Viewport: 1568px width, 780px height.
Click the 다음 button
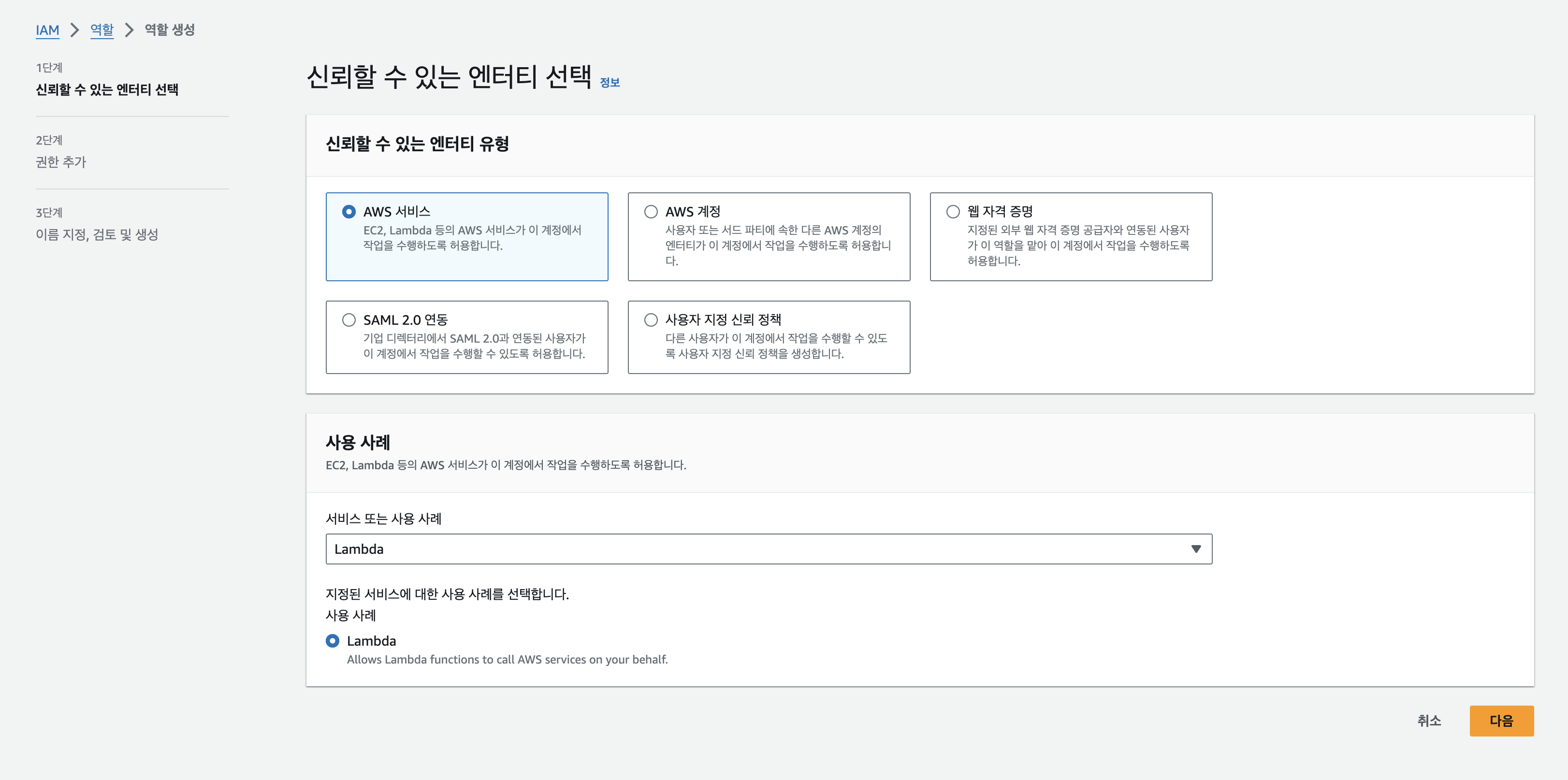1501,721
